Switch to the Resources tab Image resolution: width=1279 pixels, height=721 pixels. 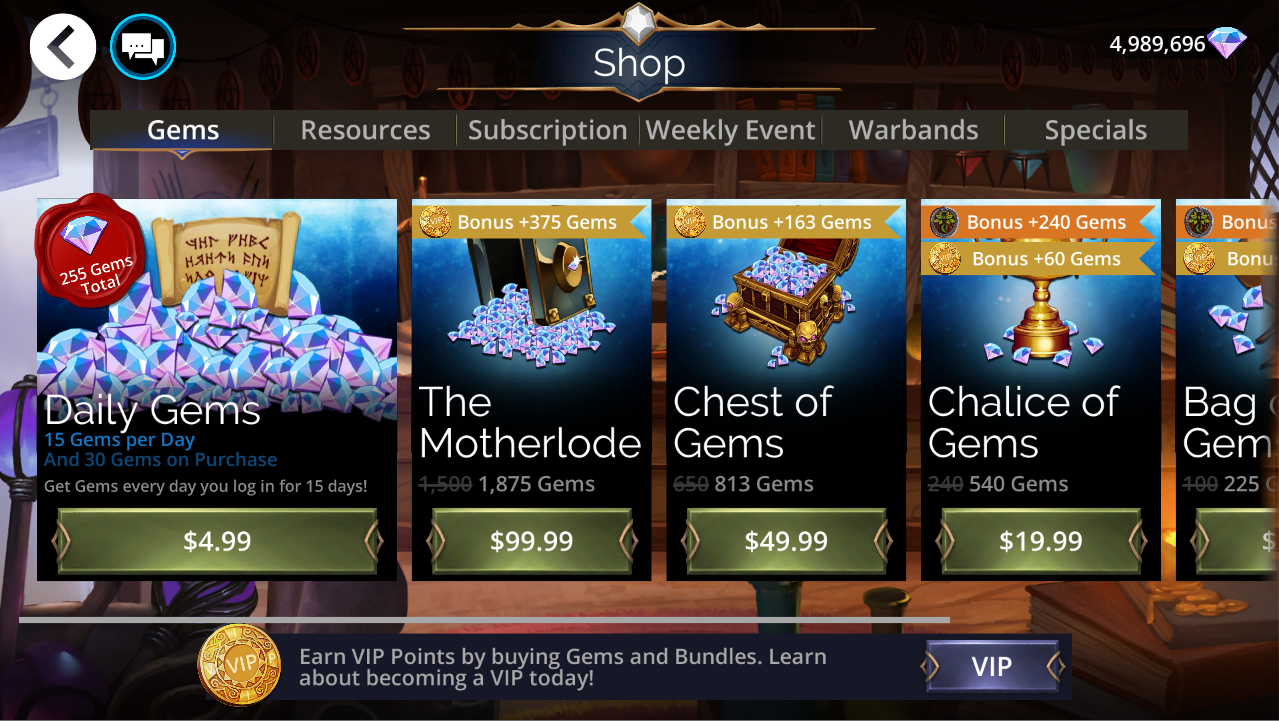click(365, 130)
